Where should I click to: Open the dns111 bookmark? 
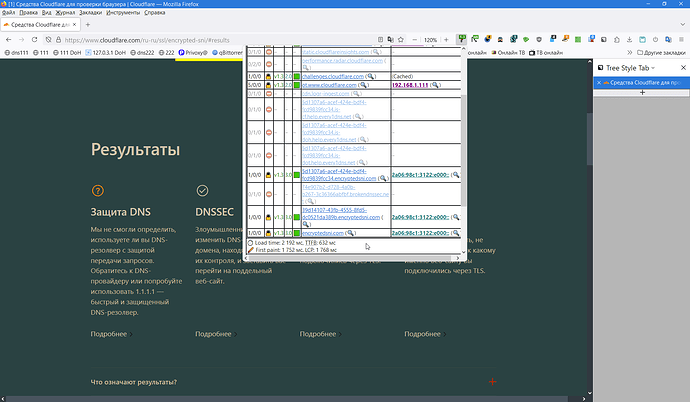click(16, 52)
